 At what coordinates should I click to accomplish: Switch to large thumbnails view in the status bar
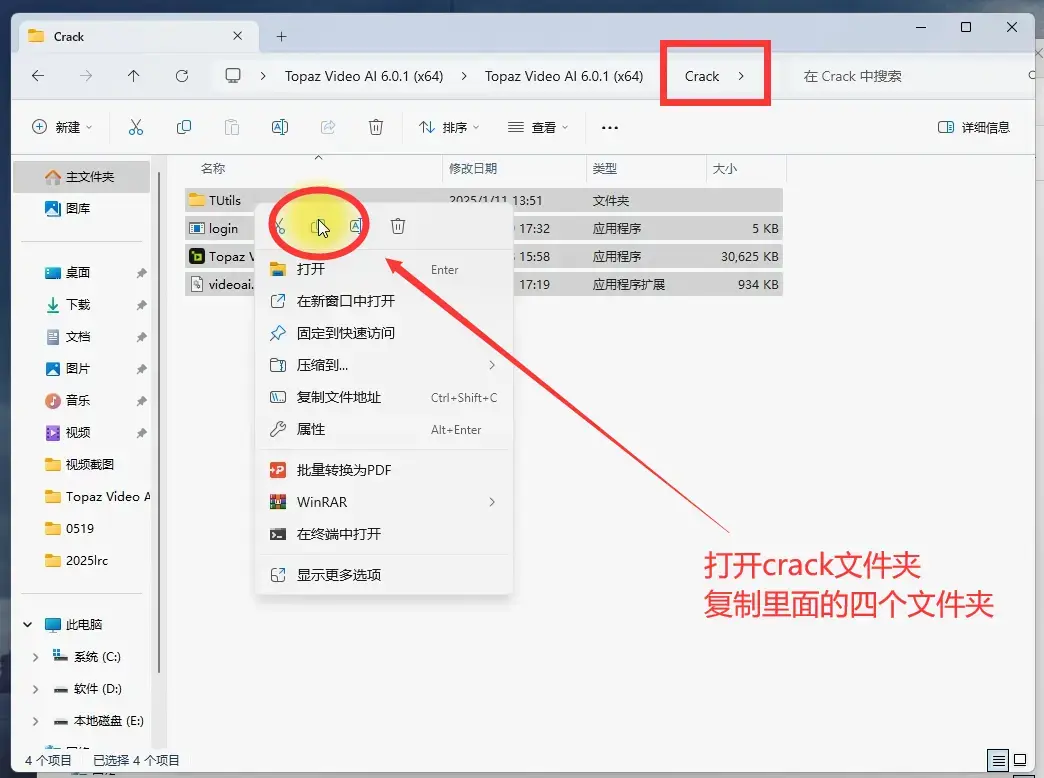click(1020, 760)
